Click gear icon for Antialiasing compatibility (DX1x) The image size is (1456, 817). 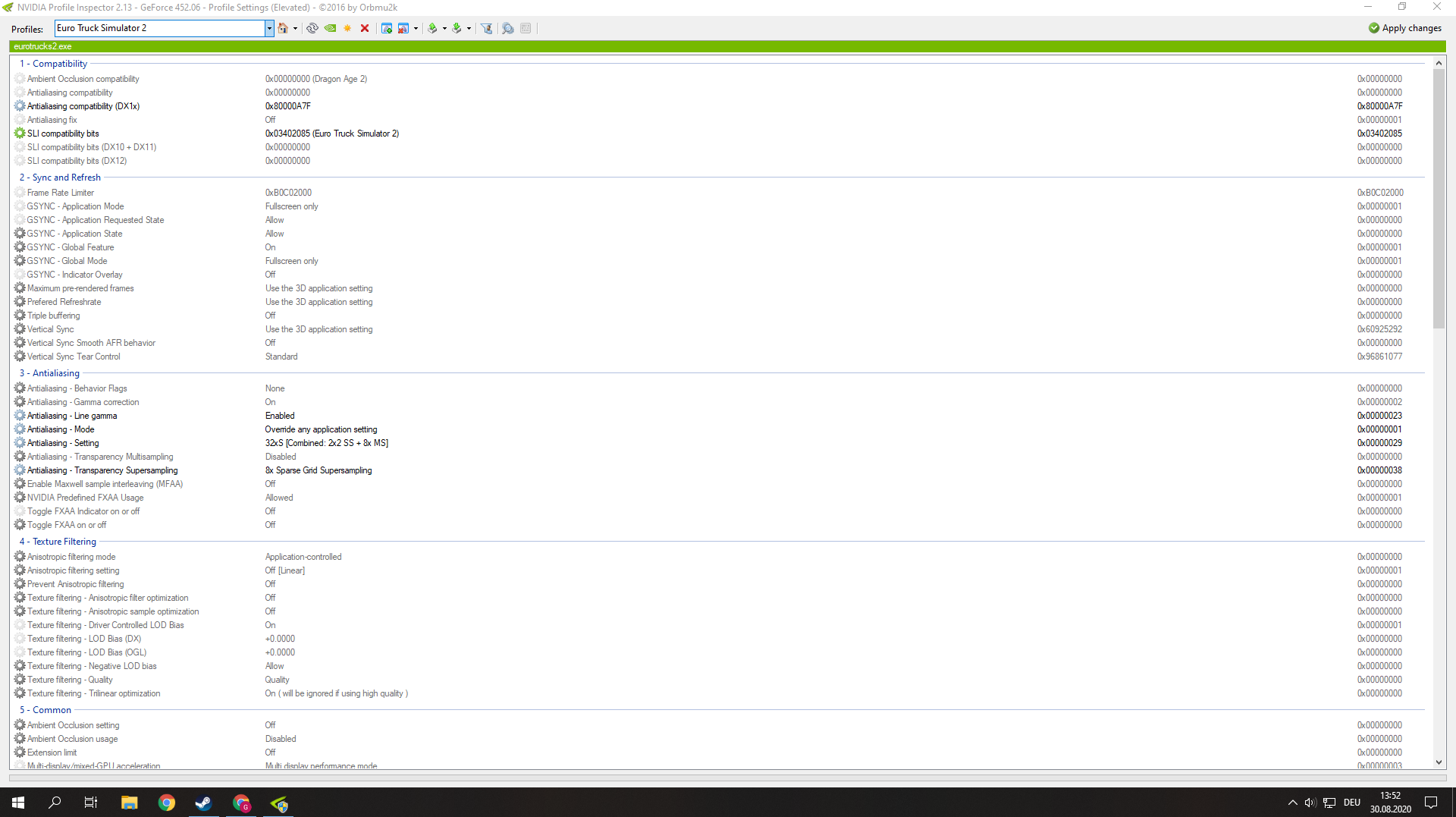[x=20, y=106]
